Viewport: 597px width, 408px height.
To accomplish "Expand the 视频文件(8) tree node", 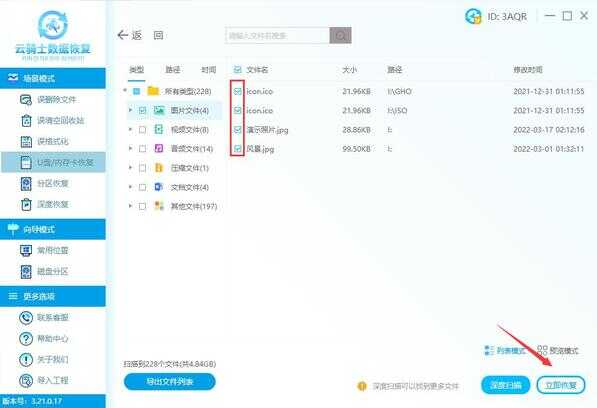I will [130, 129].
